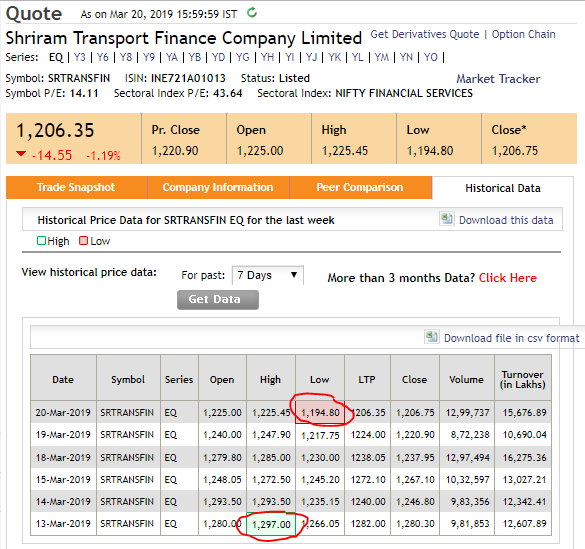This screenshot has height=549, width=585.
Task: Click the 16,275.36 turnover cell
Action: (524, 457)
